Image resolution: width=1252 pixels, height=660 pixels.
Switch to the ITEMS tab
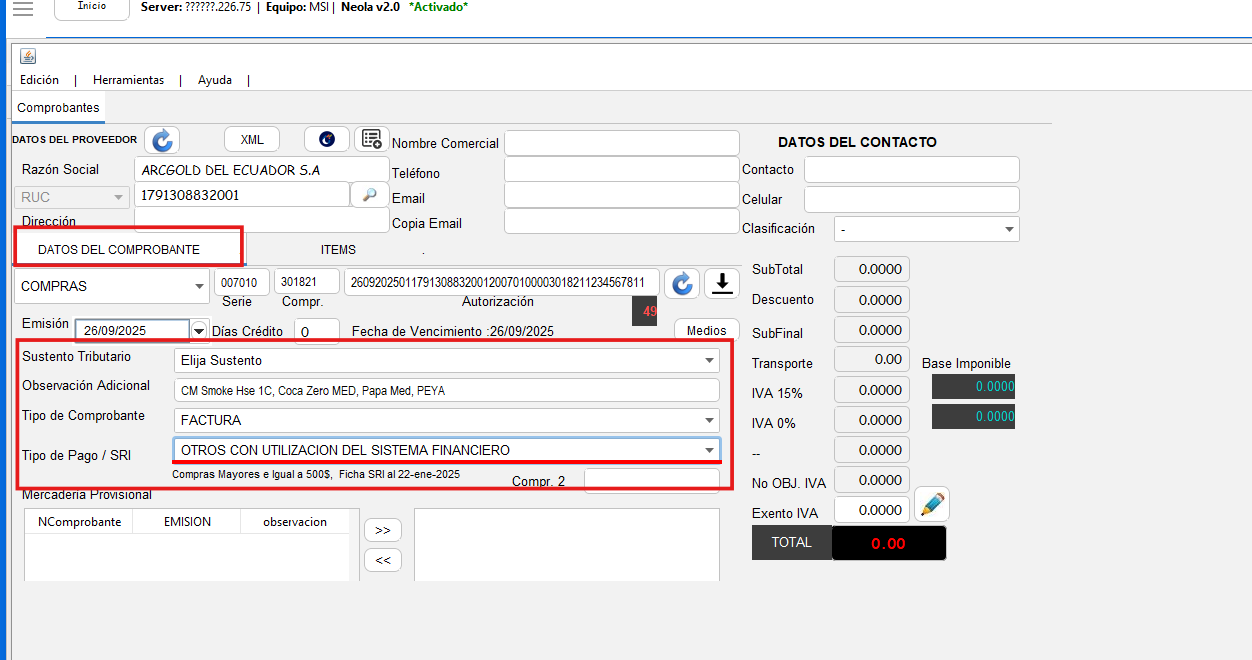pyautogui.click(x=338, y=250)
